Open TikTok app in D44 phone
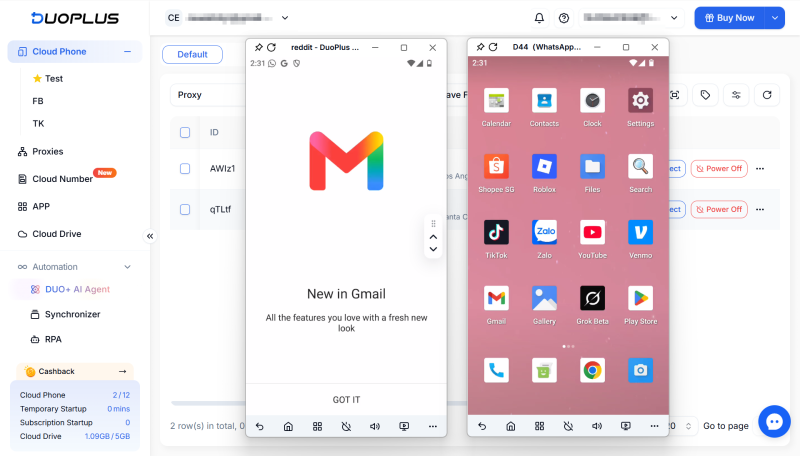The height and width of the screenshot is (456, 800). (x=496, y=233)
